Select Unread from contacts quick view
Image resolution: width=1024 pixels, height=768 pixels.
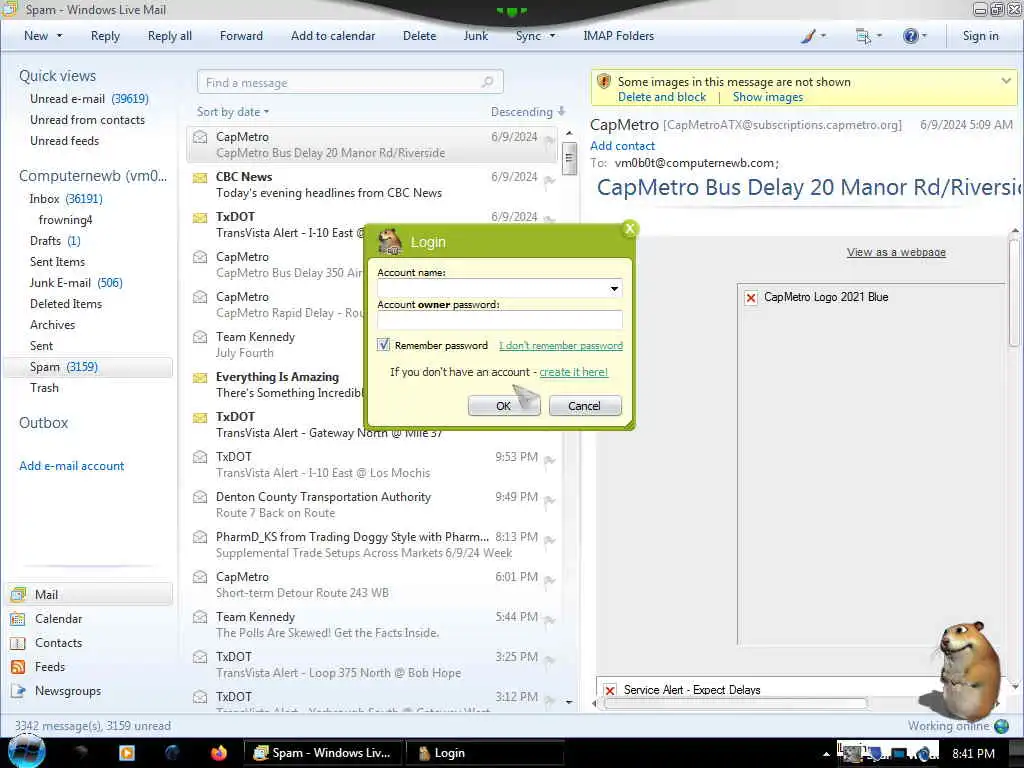[88, 120]
